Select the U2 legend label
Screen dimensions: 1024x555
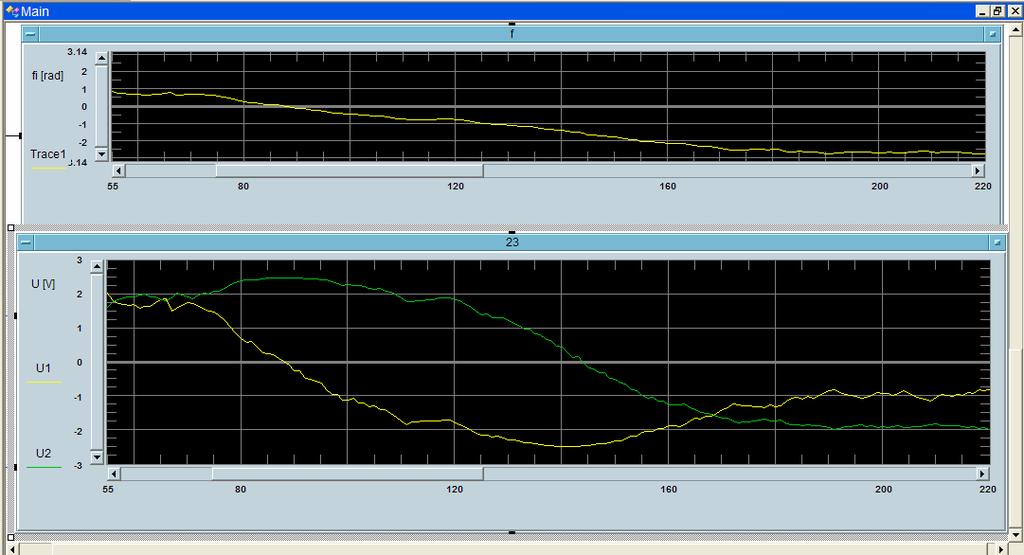click(44, 453)
